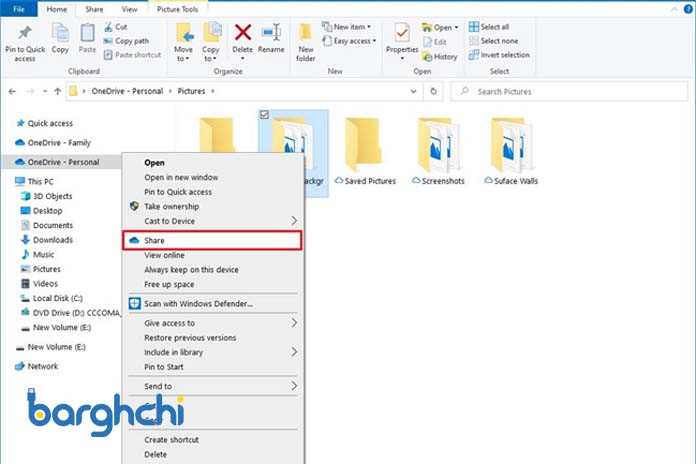696x464 pixels.
Task: Click the Back navigation arrow
Action: pos(12,91)
